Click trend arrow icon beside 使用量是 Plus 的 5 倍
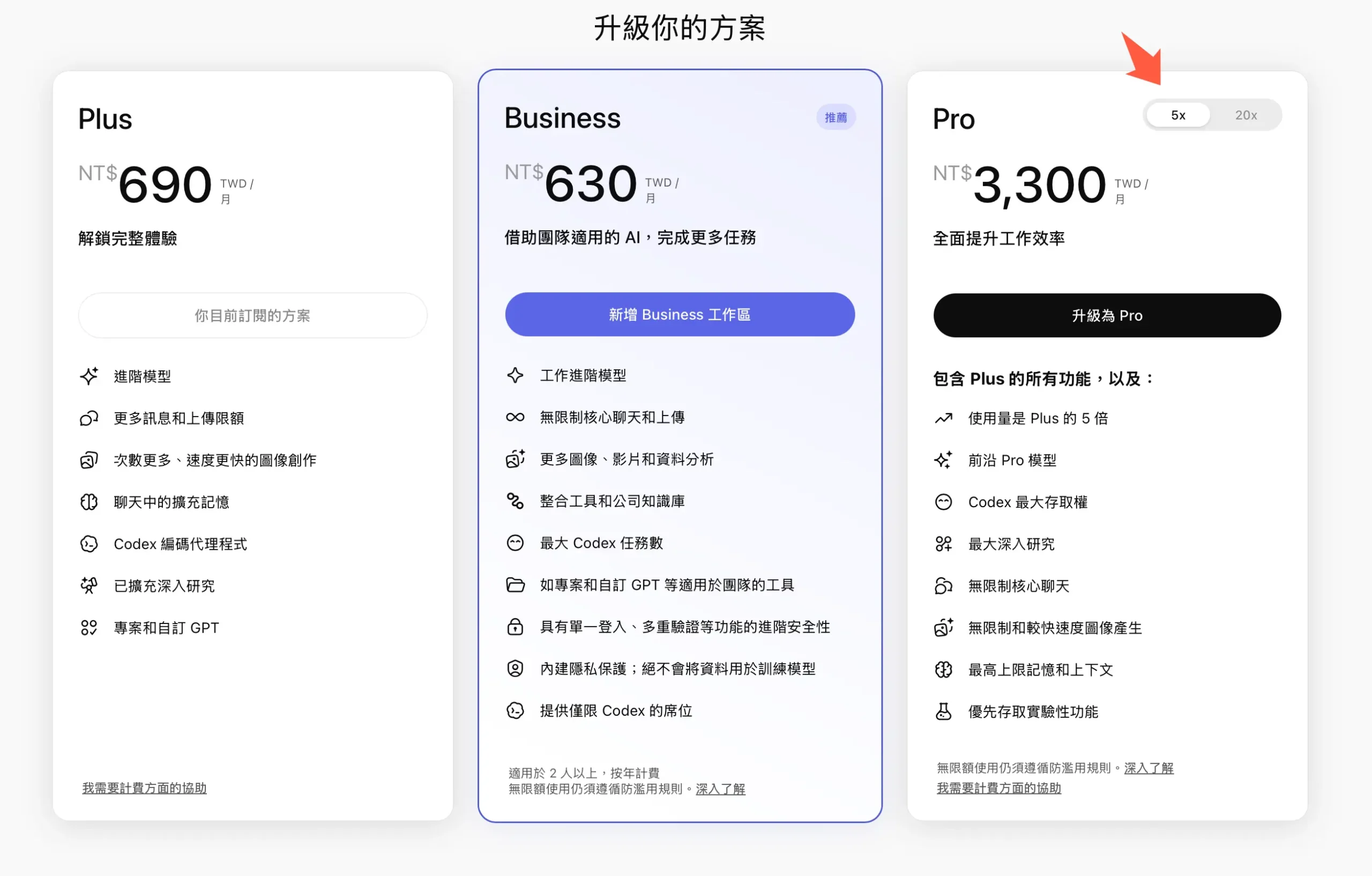Image resolution: width=1372 pixels, height=876 pixels. pos(944,418)
